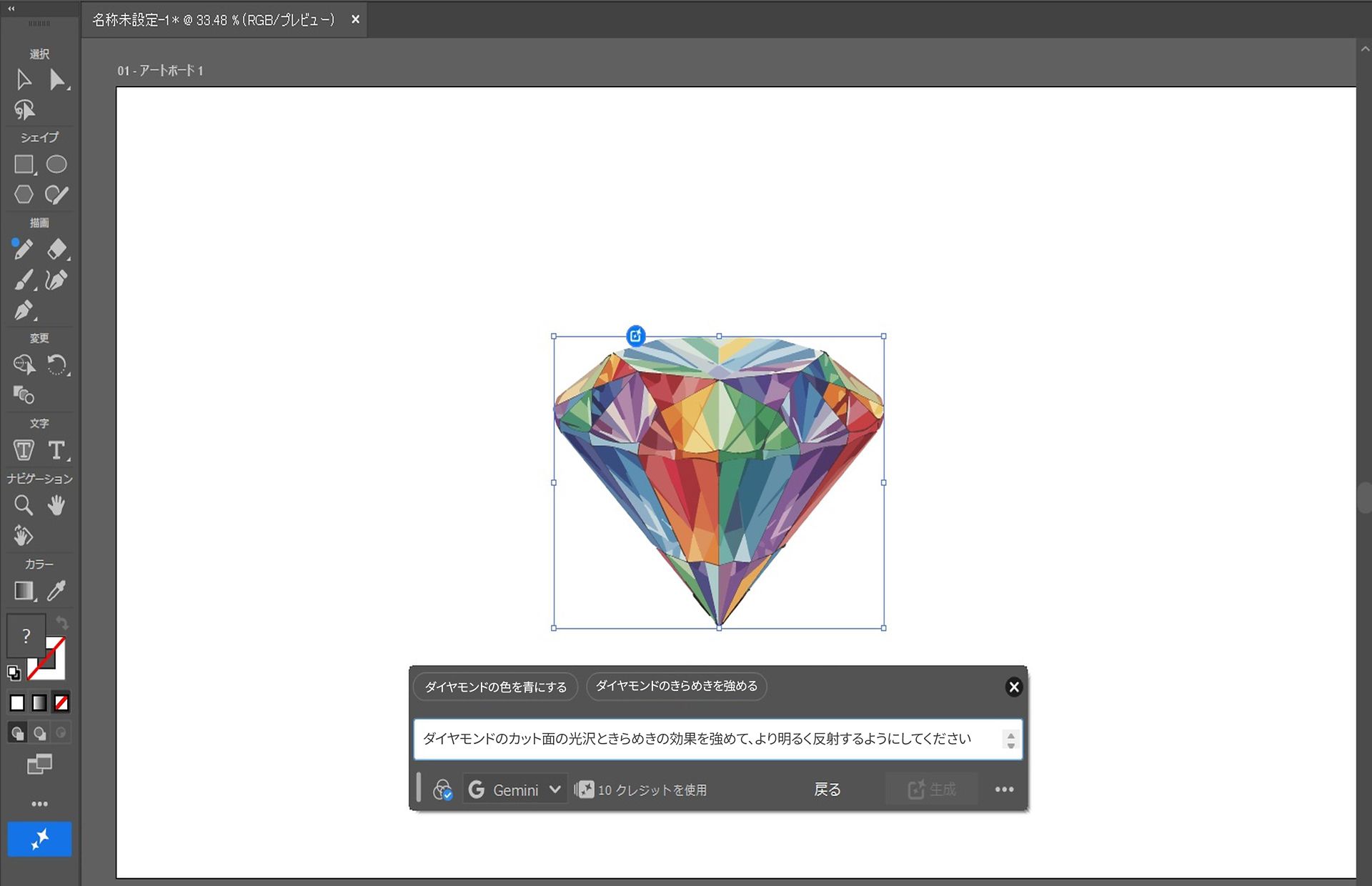Select the Gradient tool
This screenshot has height=886, width=1372.
tap(24, 591)
